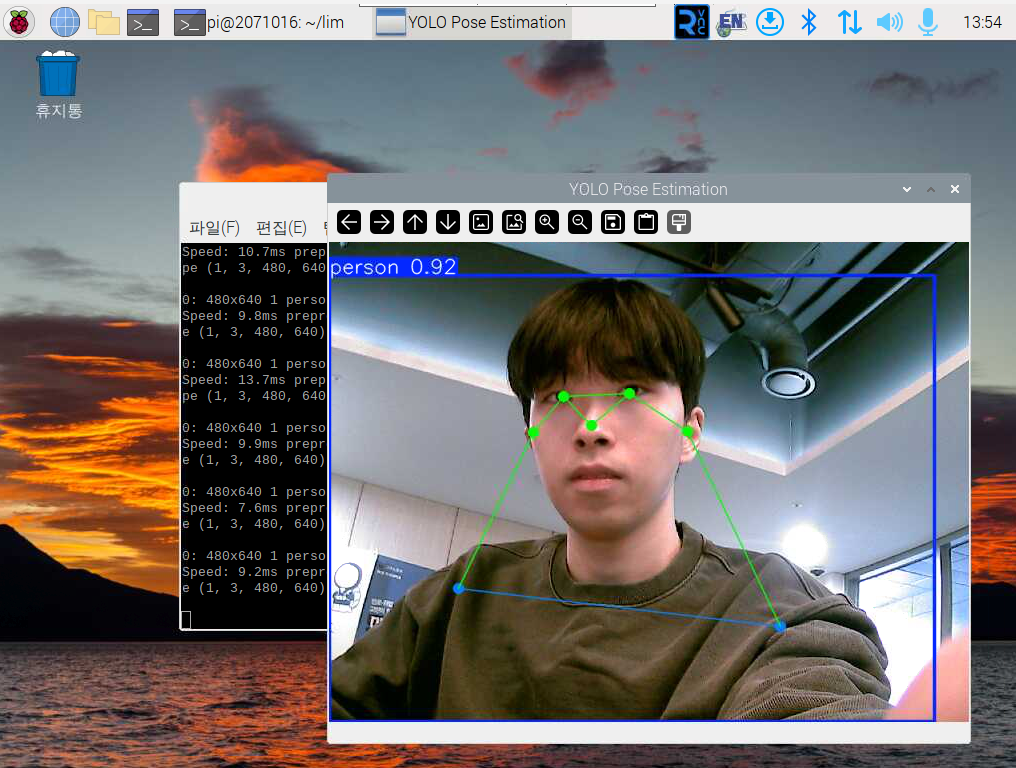Click the pan up arrow in YOLO toolbar
This screenshot has width=1016, height=768.
(415, 222)
